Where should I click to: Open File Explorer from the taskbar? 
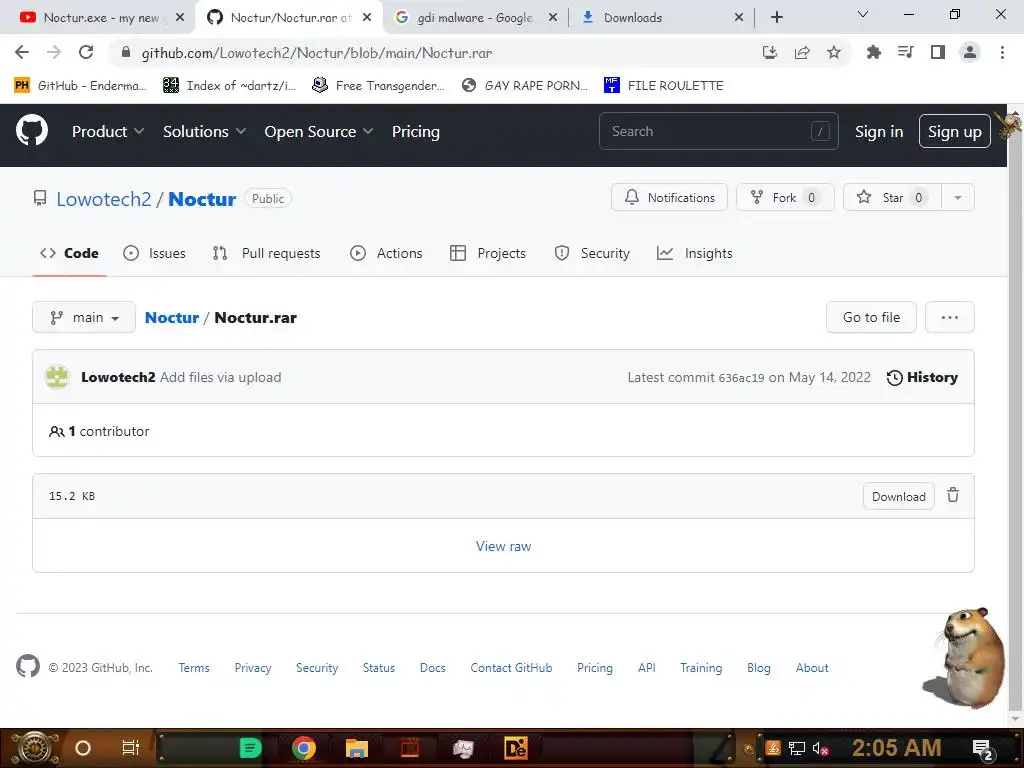(x=357, y=748)
